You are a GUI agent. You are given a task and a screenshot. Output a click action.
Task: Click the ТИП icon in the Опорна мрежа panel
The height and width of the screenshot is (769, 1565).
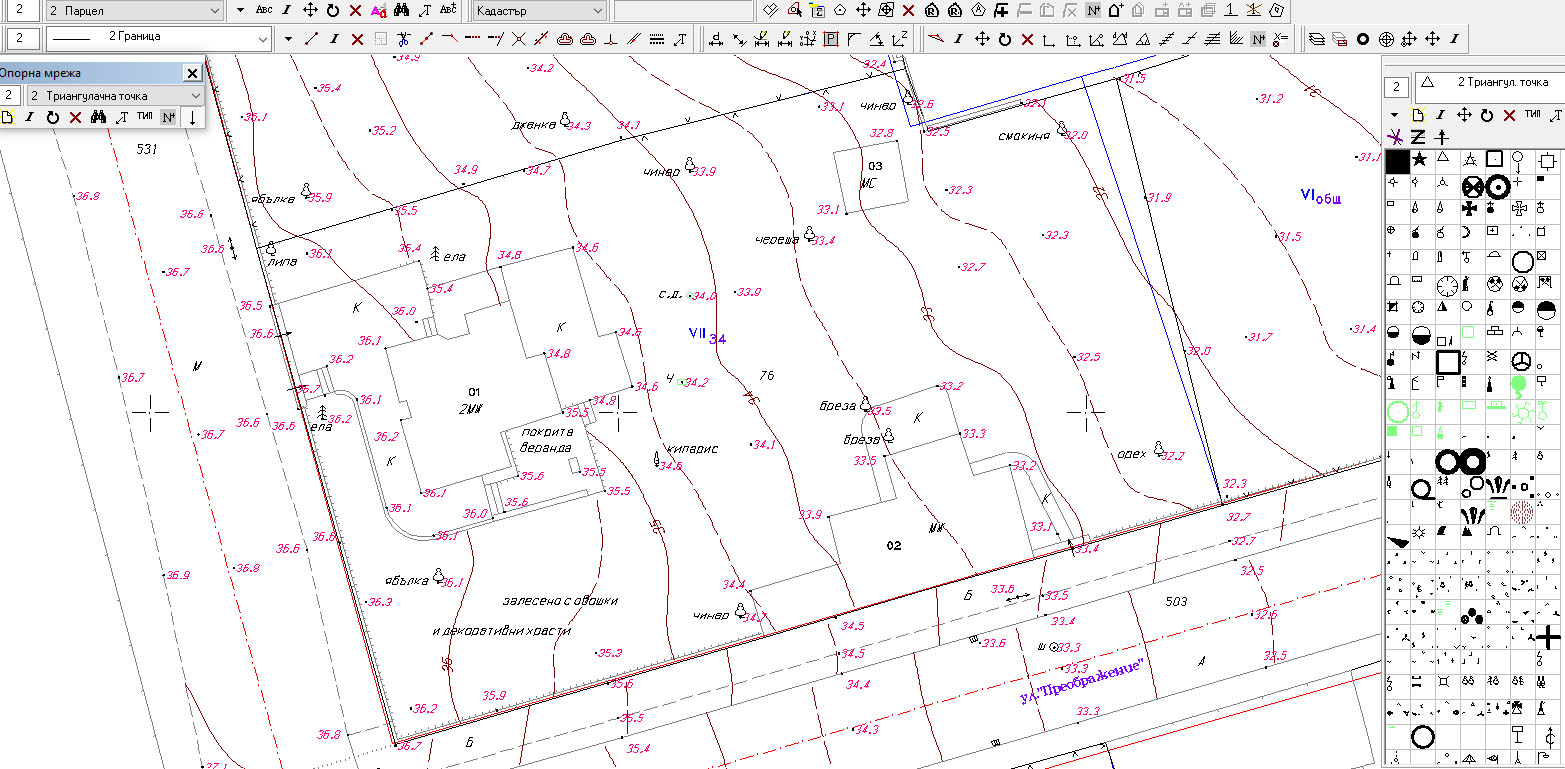tap(145, 118)
